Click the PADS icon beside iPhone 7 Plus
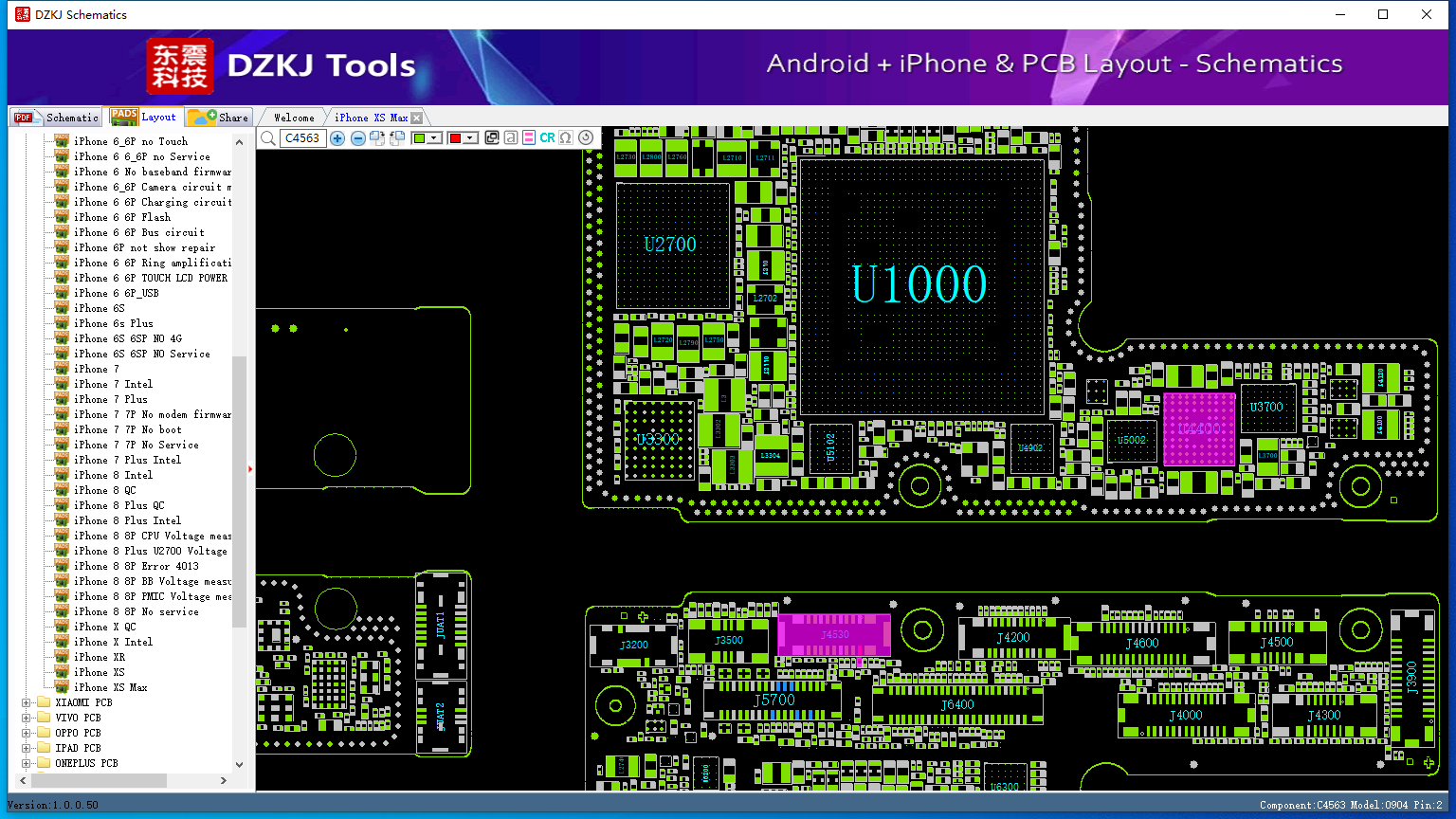 pyautogui.click(x=62, y=399)
